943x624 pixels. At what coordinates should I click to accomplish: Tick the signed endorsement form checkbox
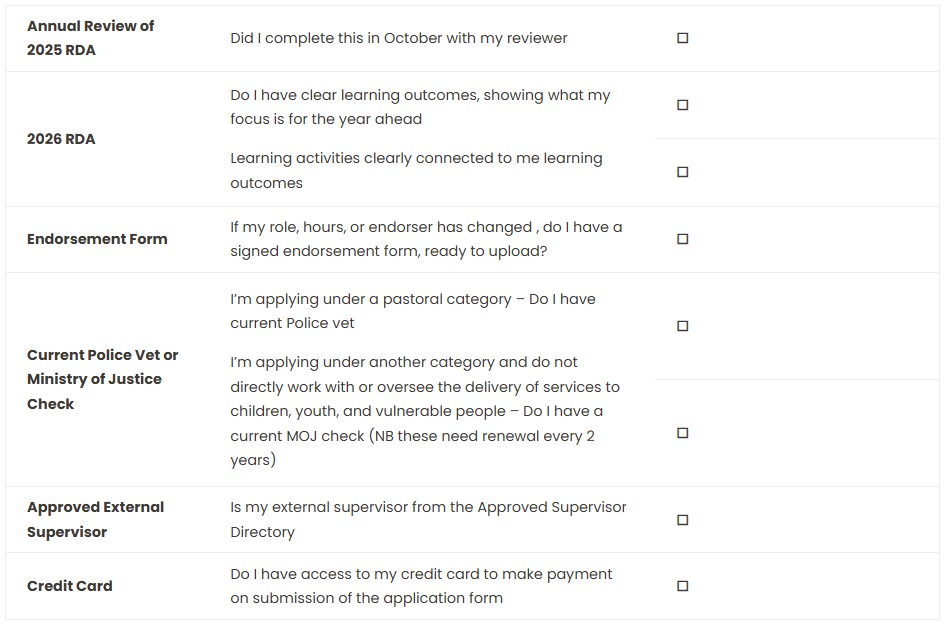tap(683, 239)
